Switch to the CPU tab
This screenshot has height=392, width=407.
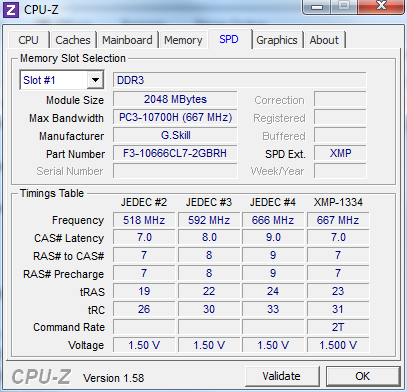[28, 40]
